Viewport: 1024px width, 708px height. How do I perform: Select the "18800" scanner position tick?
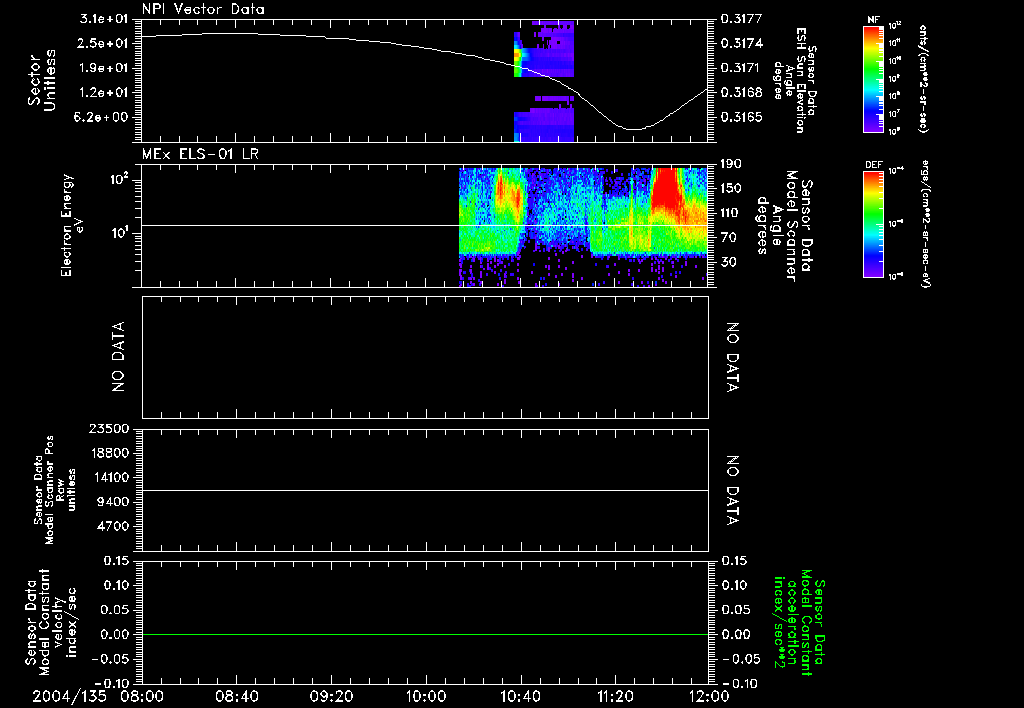pyautogui.click(x=108, y=453)
